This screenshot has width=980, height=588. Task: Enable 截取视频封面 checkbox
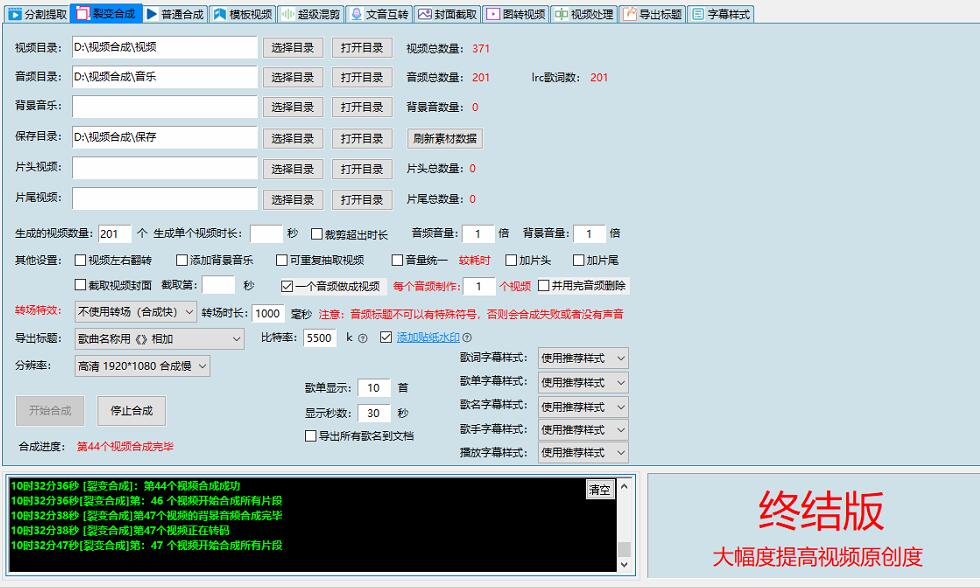point(81,285)
